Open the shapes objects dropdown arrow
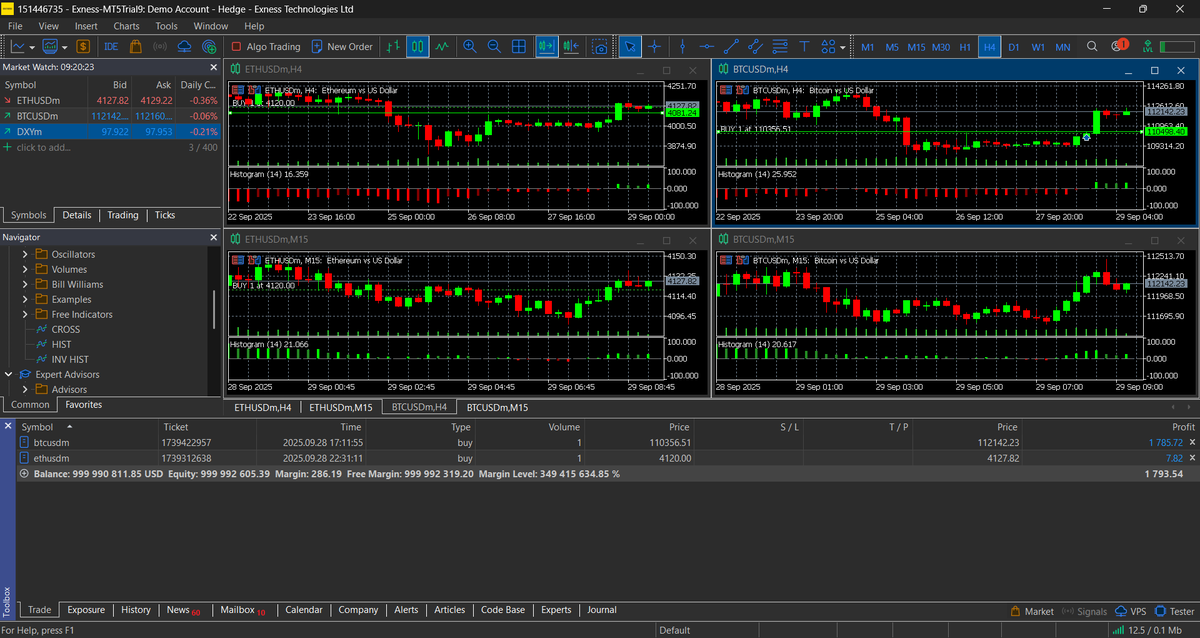 [843, 47]
